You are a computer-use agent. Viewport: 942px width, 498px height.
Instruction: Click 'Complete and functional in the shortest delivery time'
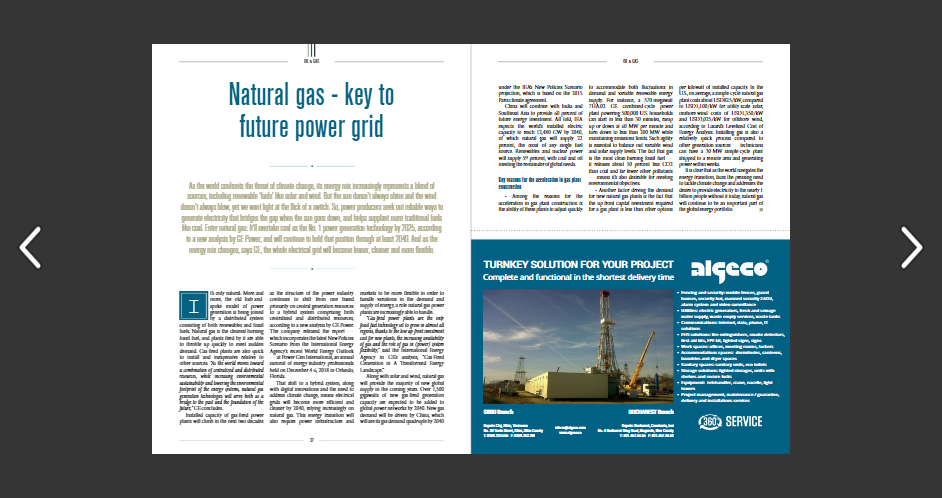[x=578, y=278]
